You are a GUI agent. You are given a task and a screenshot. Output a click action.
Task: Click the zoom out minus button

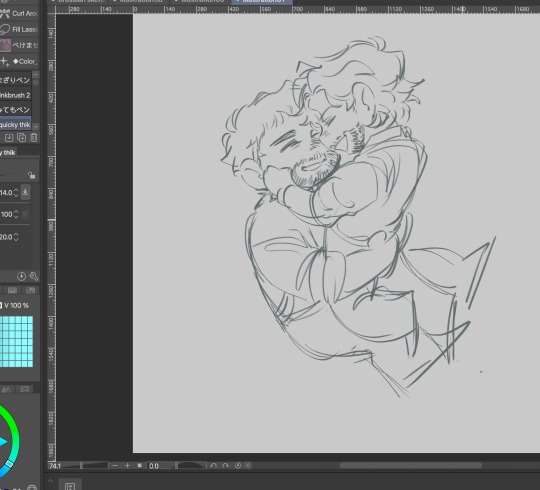point(115,466)
